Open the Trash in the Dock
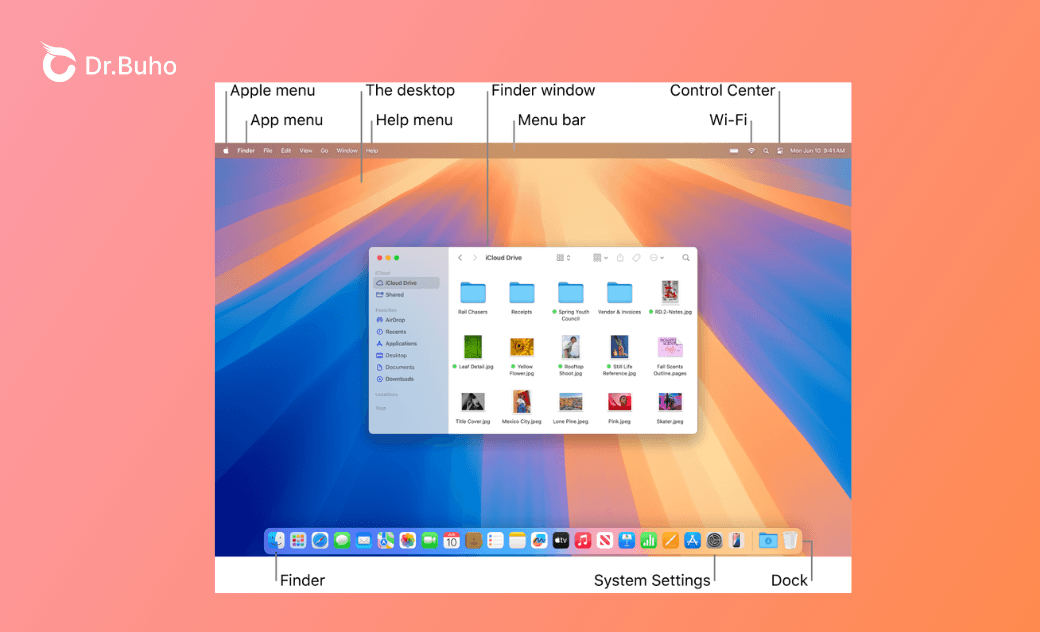 [788, 540]
